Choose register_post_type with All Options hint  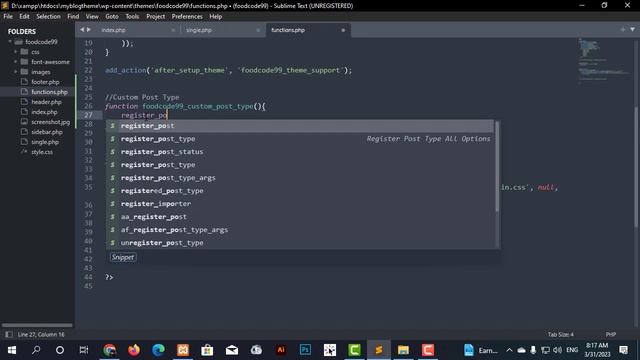click(x=300, y=139)
